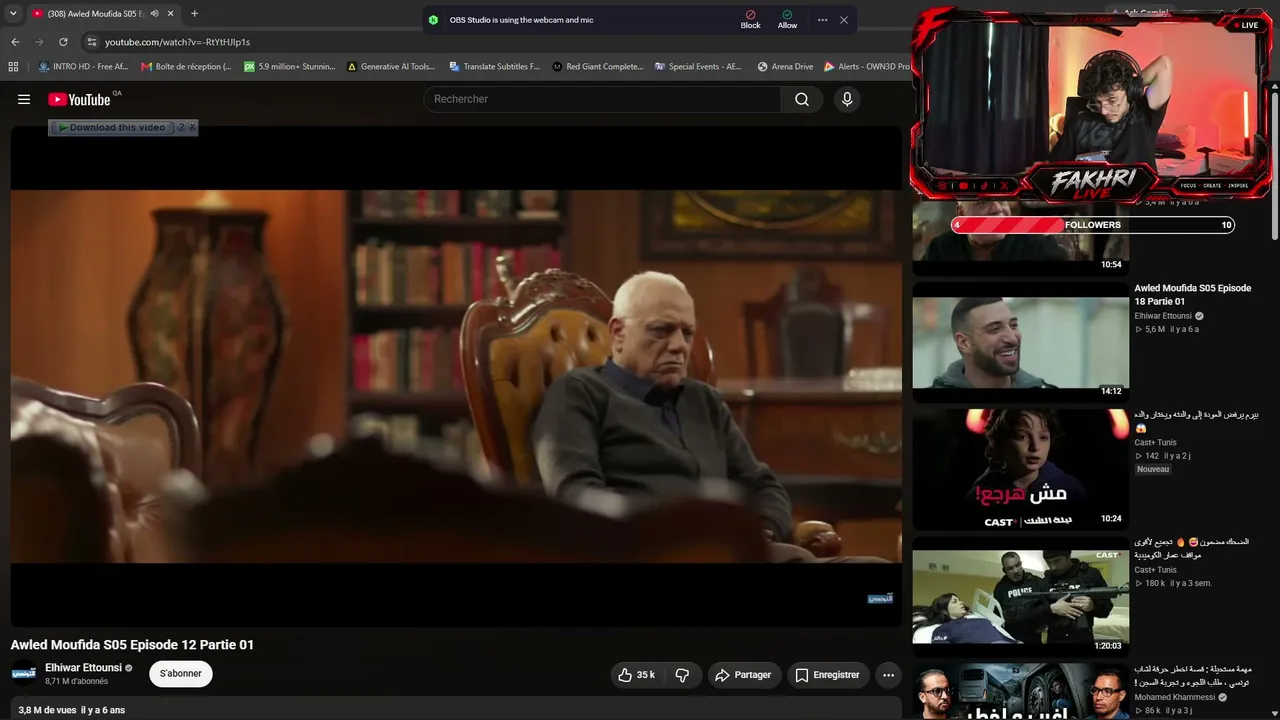Open the Red Giant Complete bookmark
The width and height of the screenshot is (1280, 720).
tap(598, 67)
